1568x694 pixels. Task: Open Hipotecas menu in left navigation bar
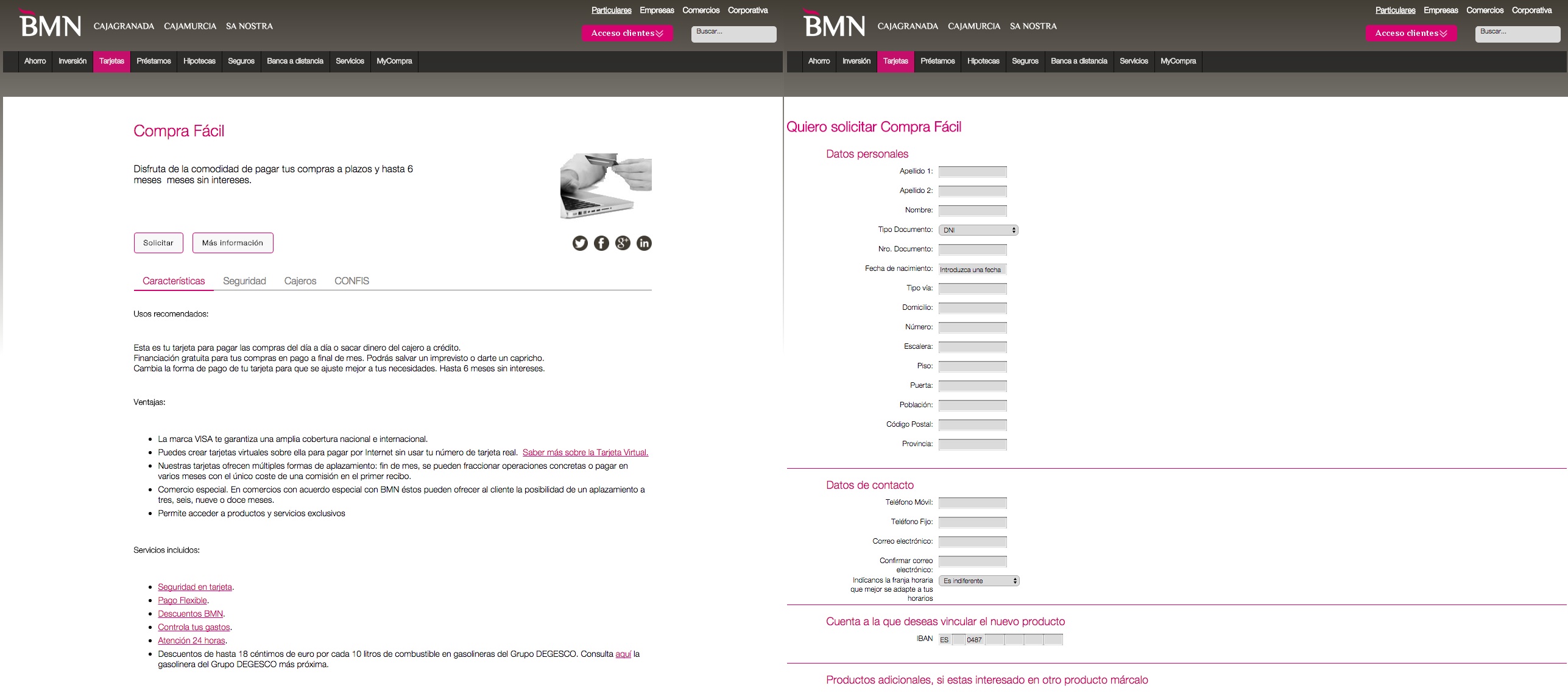(x=199, y=61)
